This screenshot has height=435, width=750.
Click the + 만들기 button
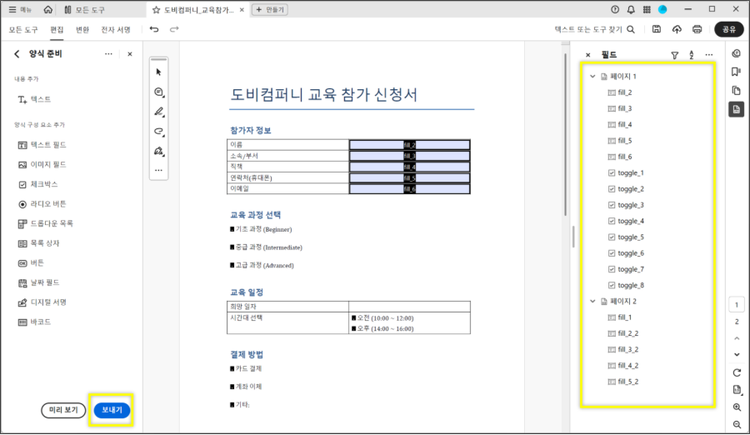[270, 10]
